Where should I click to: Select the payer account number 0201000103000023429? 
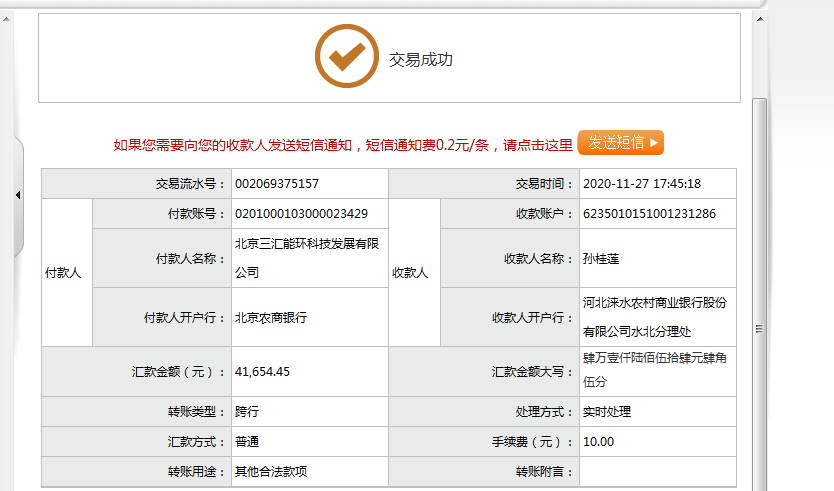[x=302, y=214]
